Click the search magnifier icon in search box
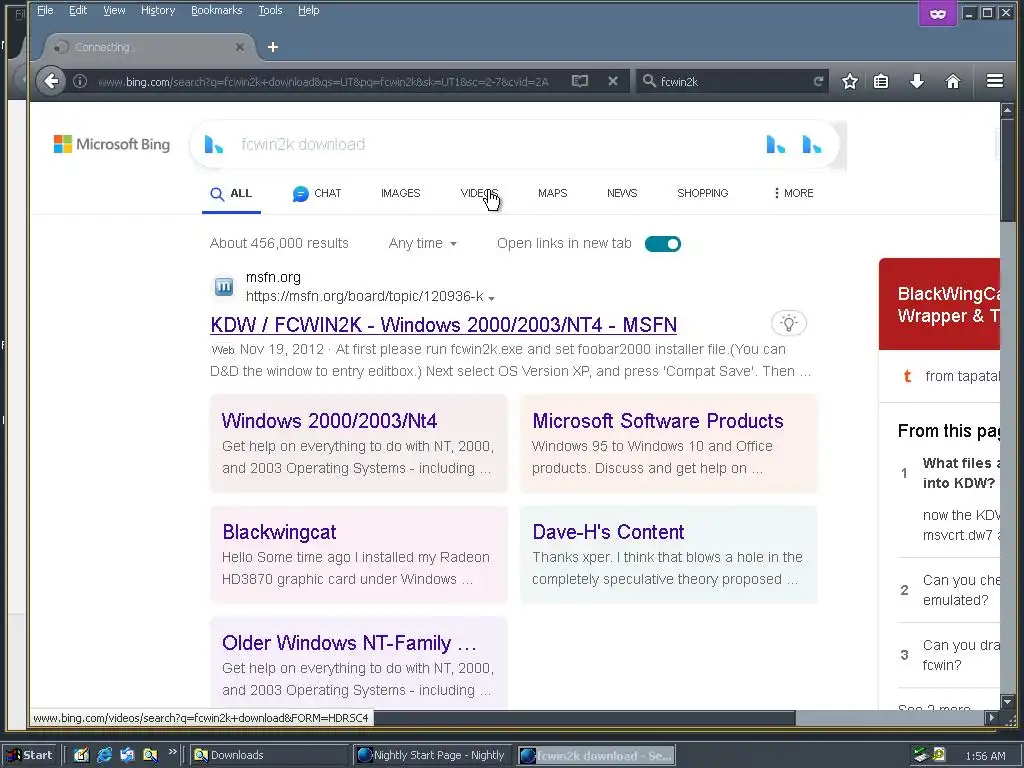This screenshot has height=768, width=1024. (x=648, y=81)
